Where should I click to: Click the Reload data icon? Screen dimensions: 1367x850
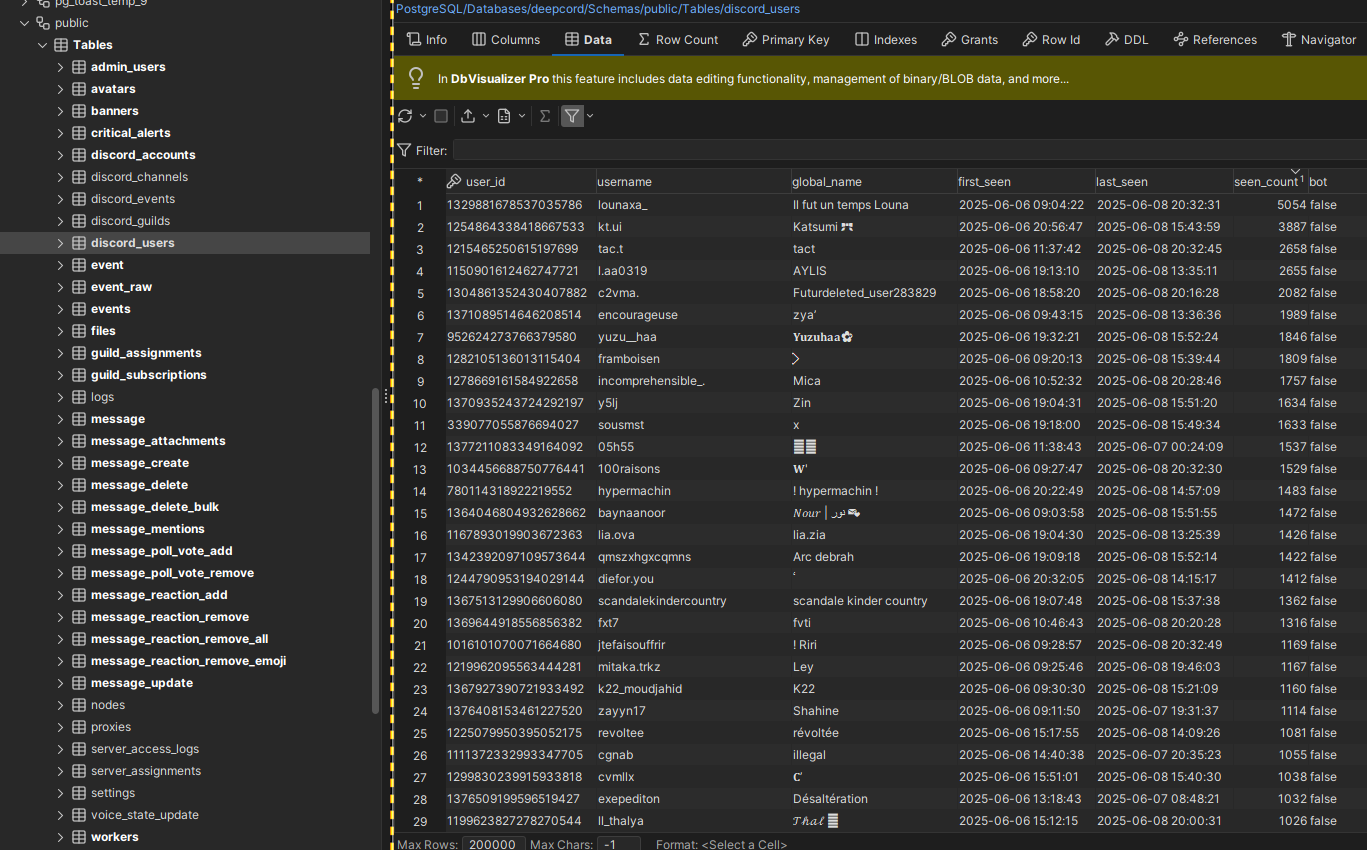(x=405, y=116)
